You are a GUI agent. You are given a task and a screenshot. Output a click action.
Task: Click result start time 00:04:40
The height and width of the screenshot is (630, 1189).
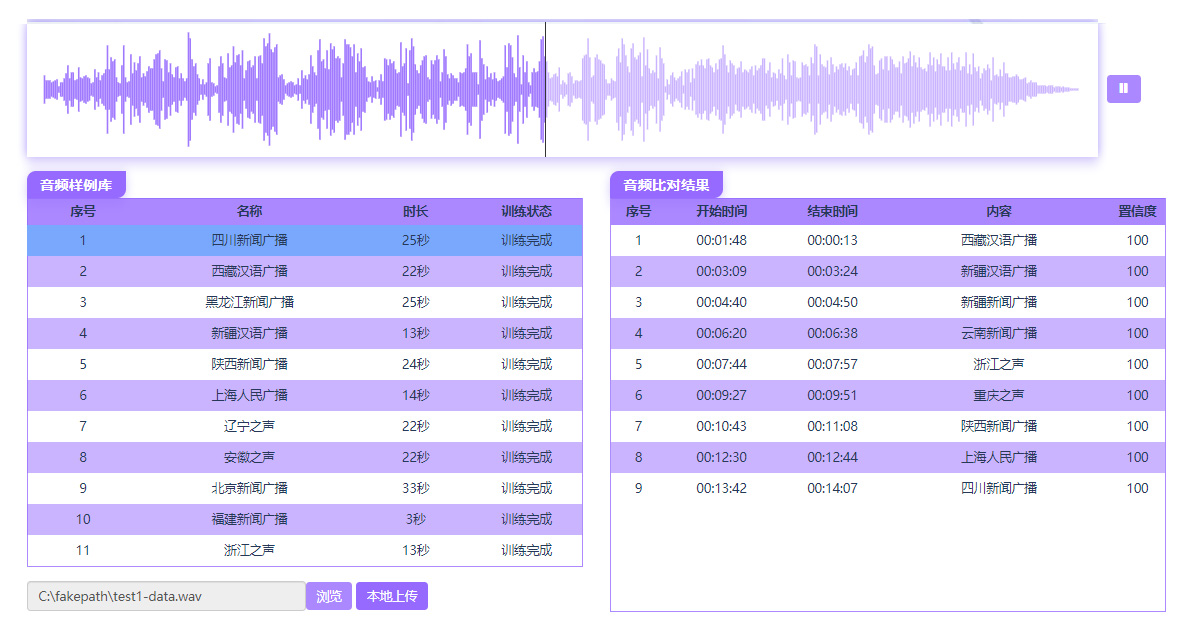721,302
